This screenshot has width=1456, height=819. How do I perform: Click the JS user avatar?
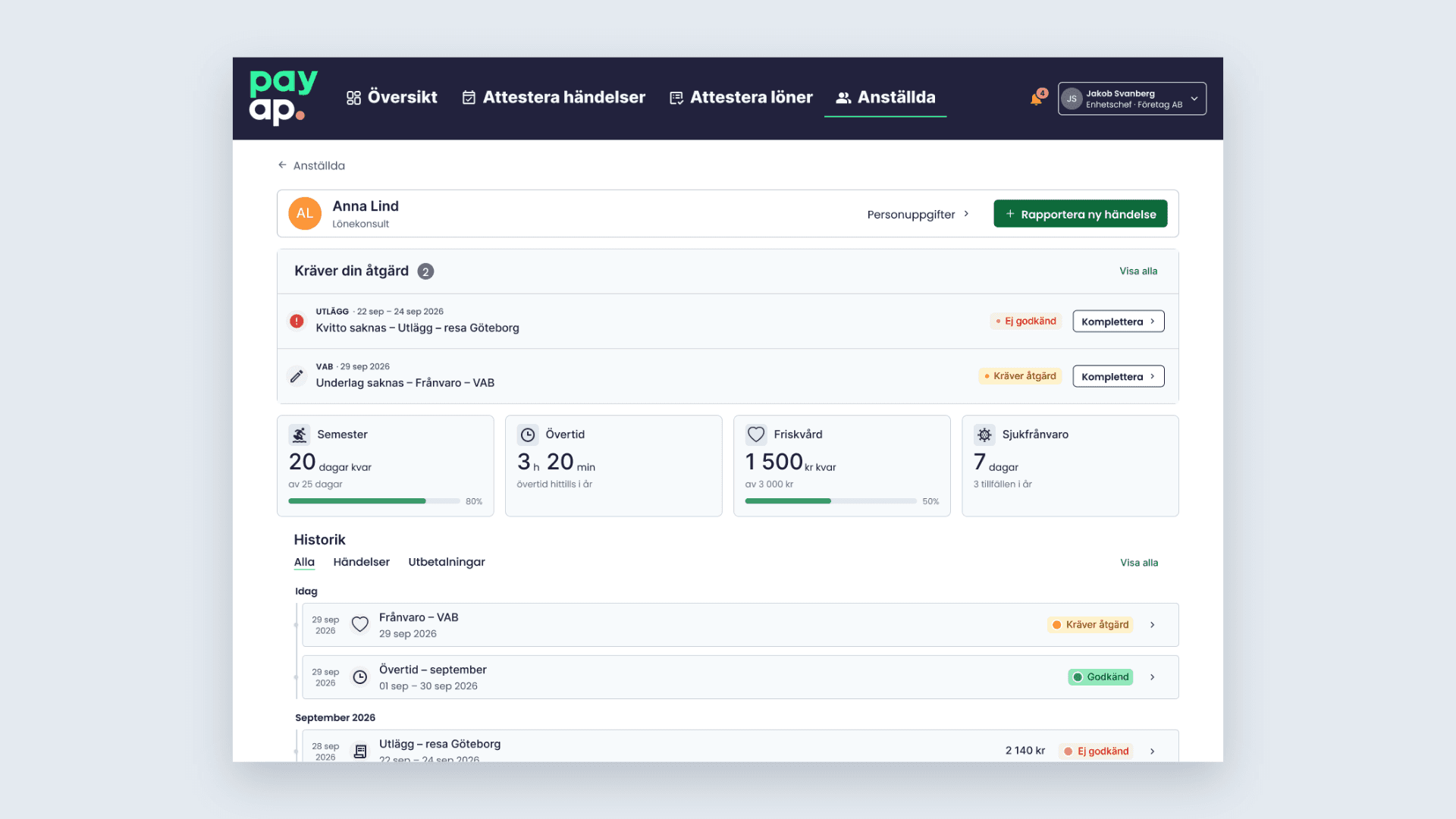(1072, 99)
